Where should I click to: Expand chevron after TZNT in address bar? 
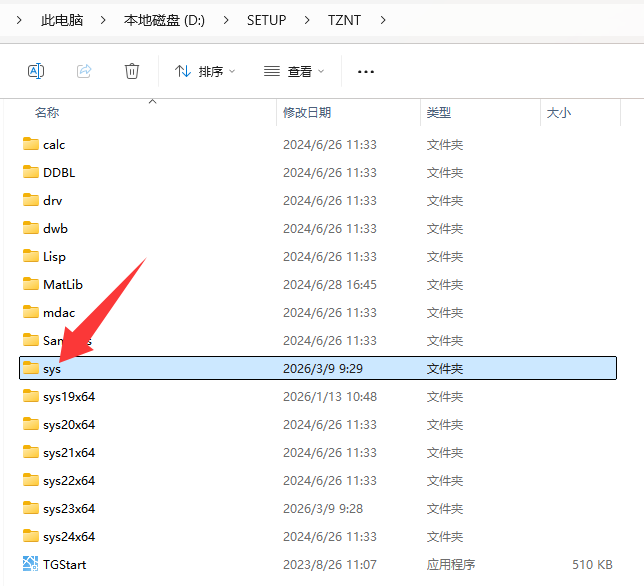[x=383, y=20]
